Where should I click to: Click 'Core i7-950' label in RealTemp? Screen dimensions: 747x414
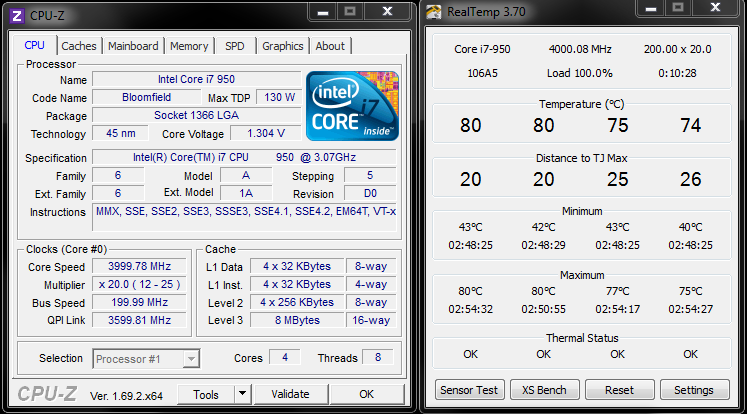click(482, 49)
